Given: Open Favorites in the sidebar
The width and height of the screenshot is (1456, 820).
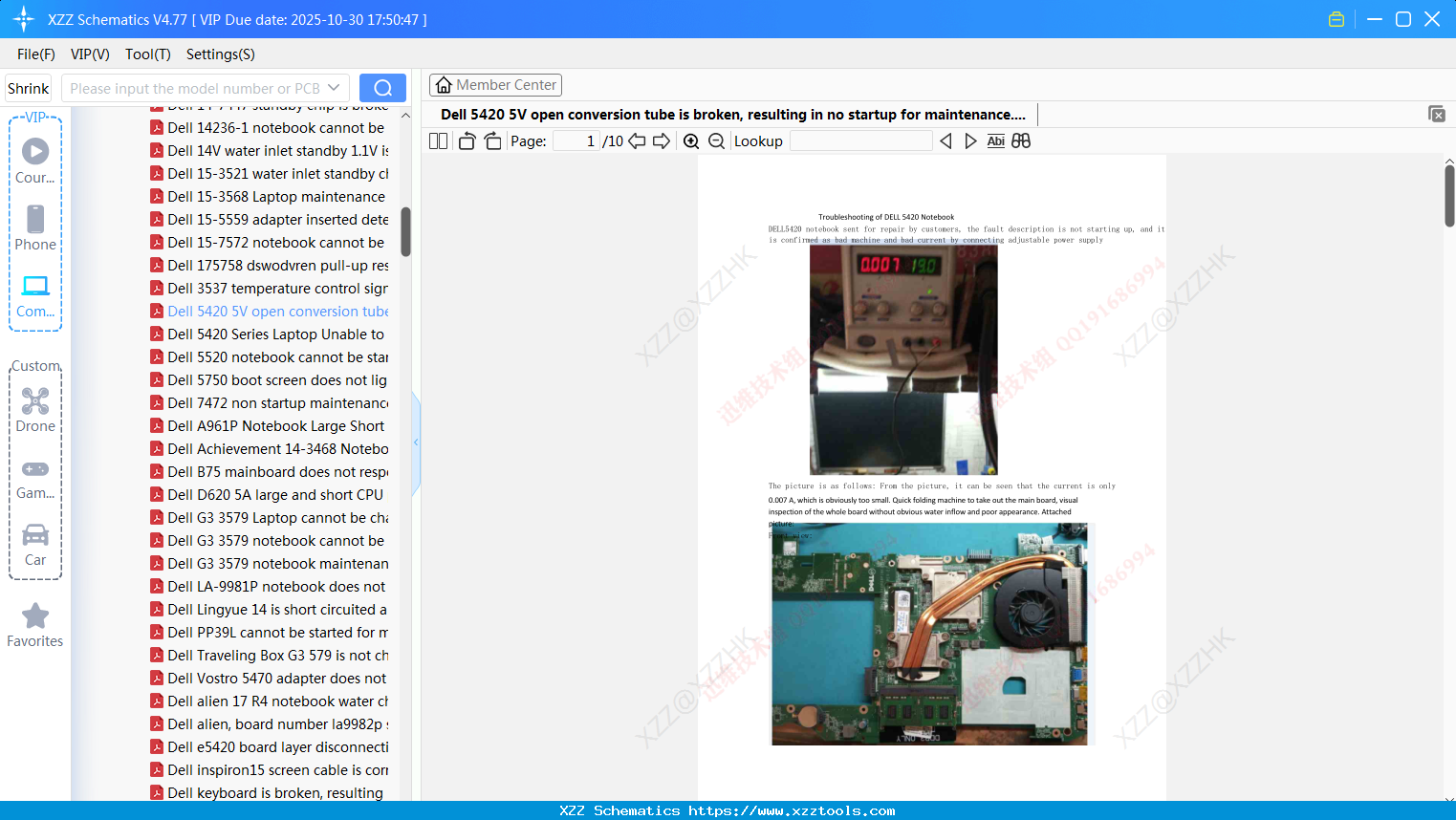Looking at the screenshot, I should pos(35,626).
